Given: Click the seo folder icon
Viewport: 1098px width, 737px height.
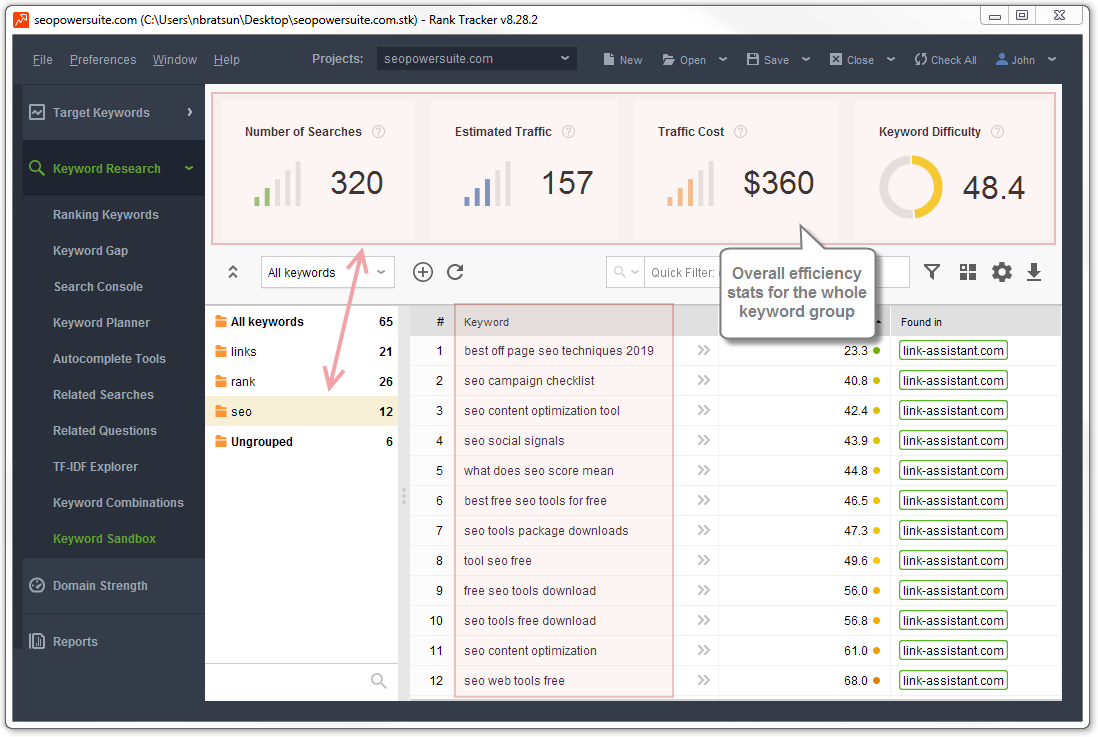Looking at the screenshot, I should (x=221, y=411).
